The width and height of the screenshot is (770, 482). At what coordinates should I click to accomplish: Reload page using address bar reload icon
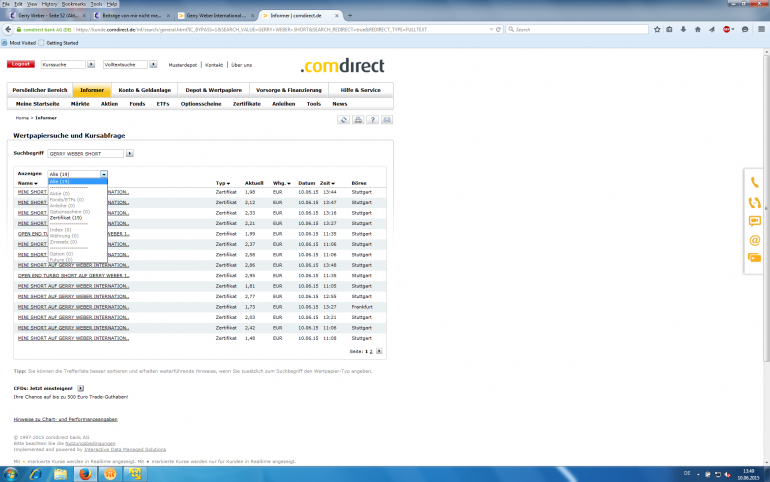[x=498, y=29]
